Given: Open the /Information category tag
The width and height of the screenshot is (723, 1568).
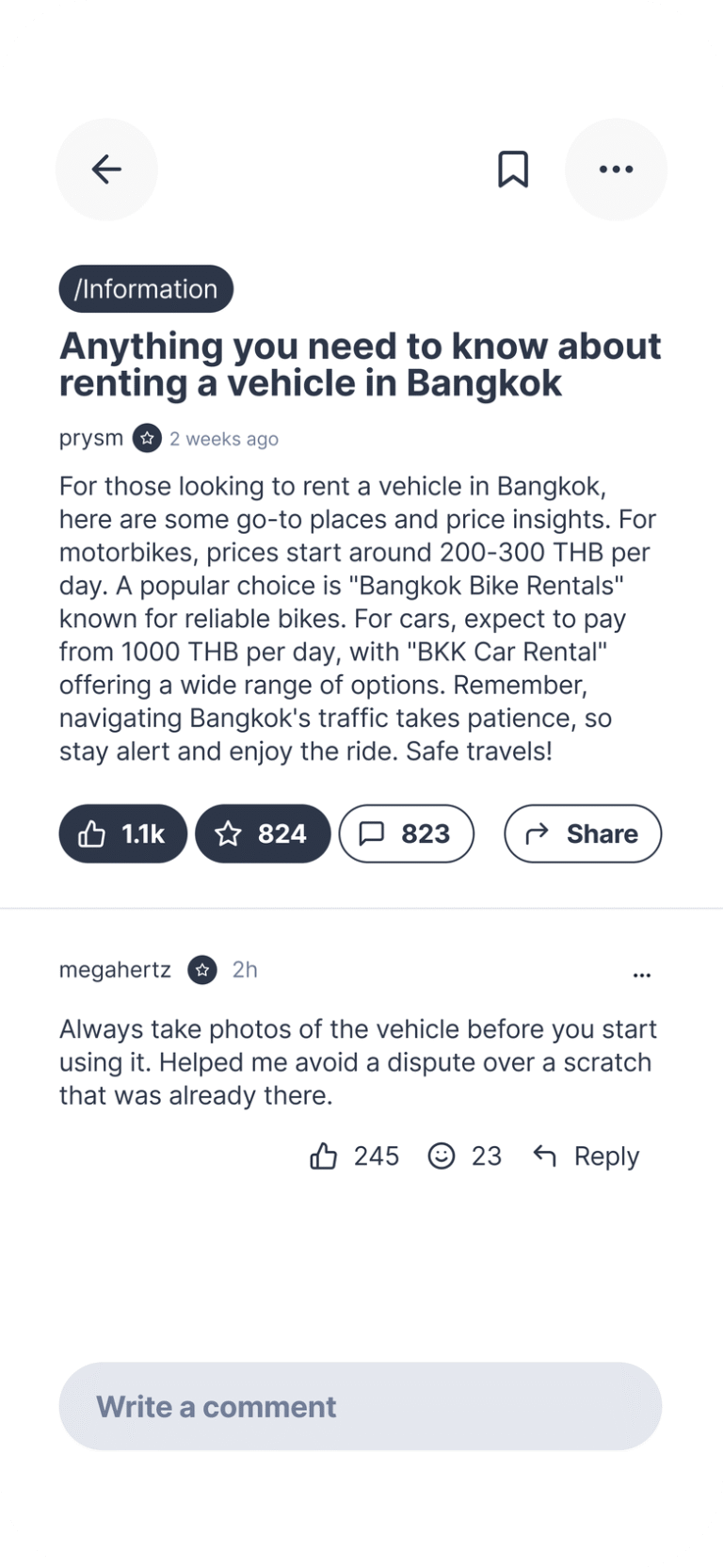Looking at the screenshot, I should [146, 288].
